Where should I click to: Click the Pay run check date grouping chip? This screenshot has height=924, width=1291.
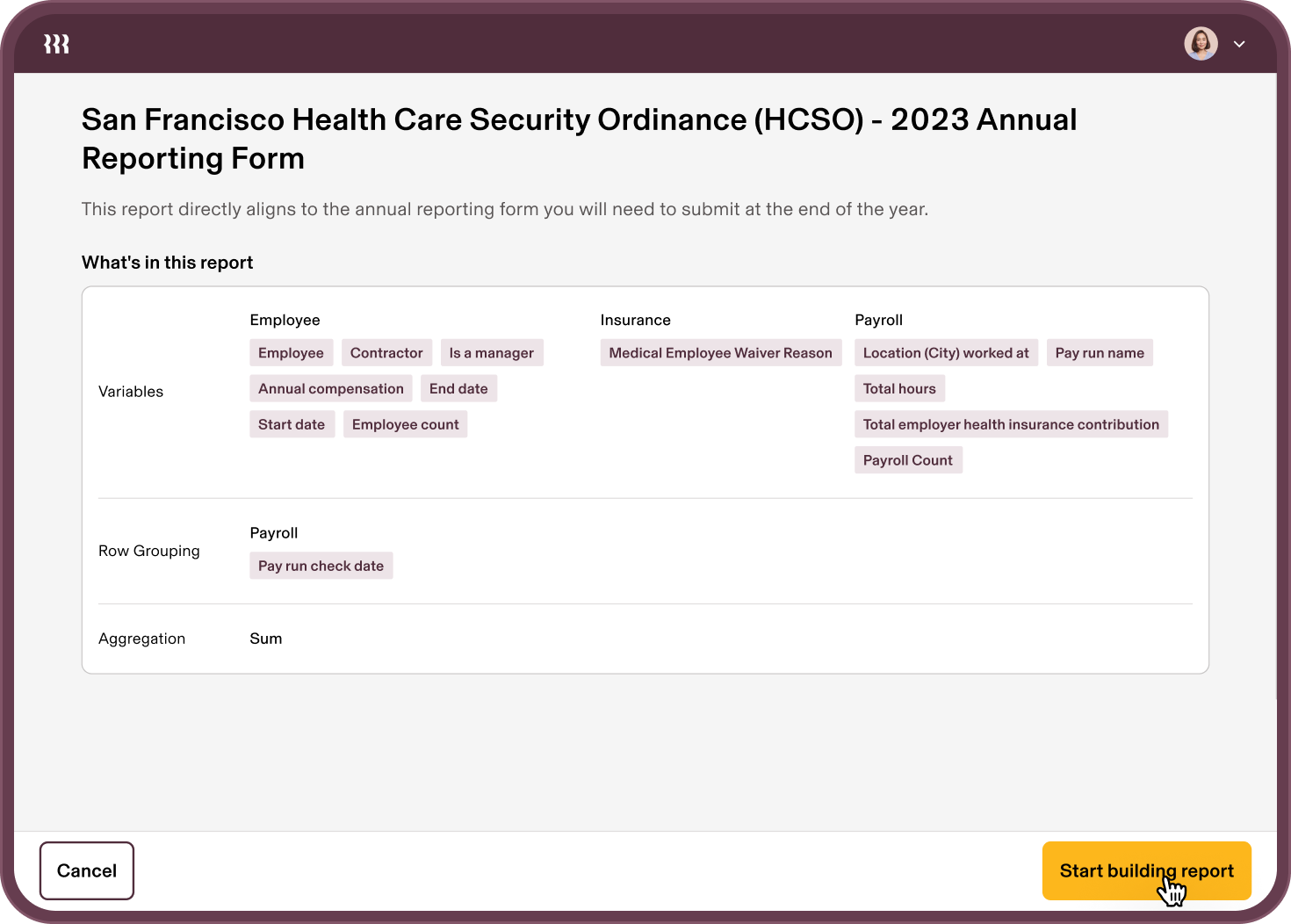(x=321, y=566)
